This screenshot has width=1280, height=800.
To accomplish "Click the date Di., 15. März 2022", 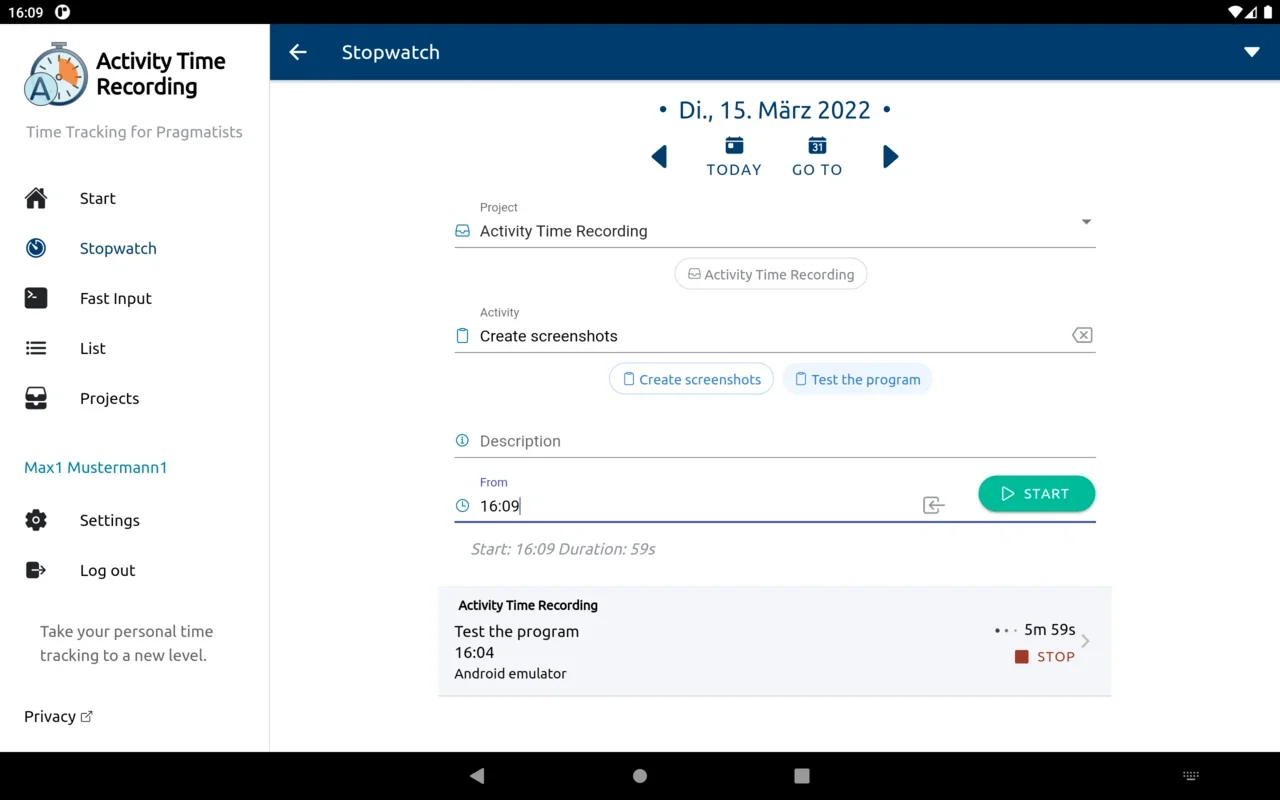I will point(774,110).
